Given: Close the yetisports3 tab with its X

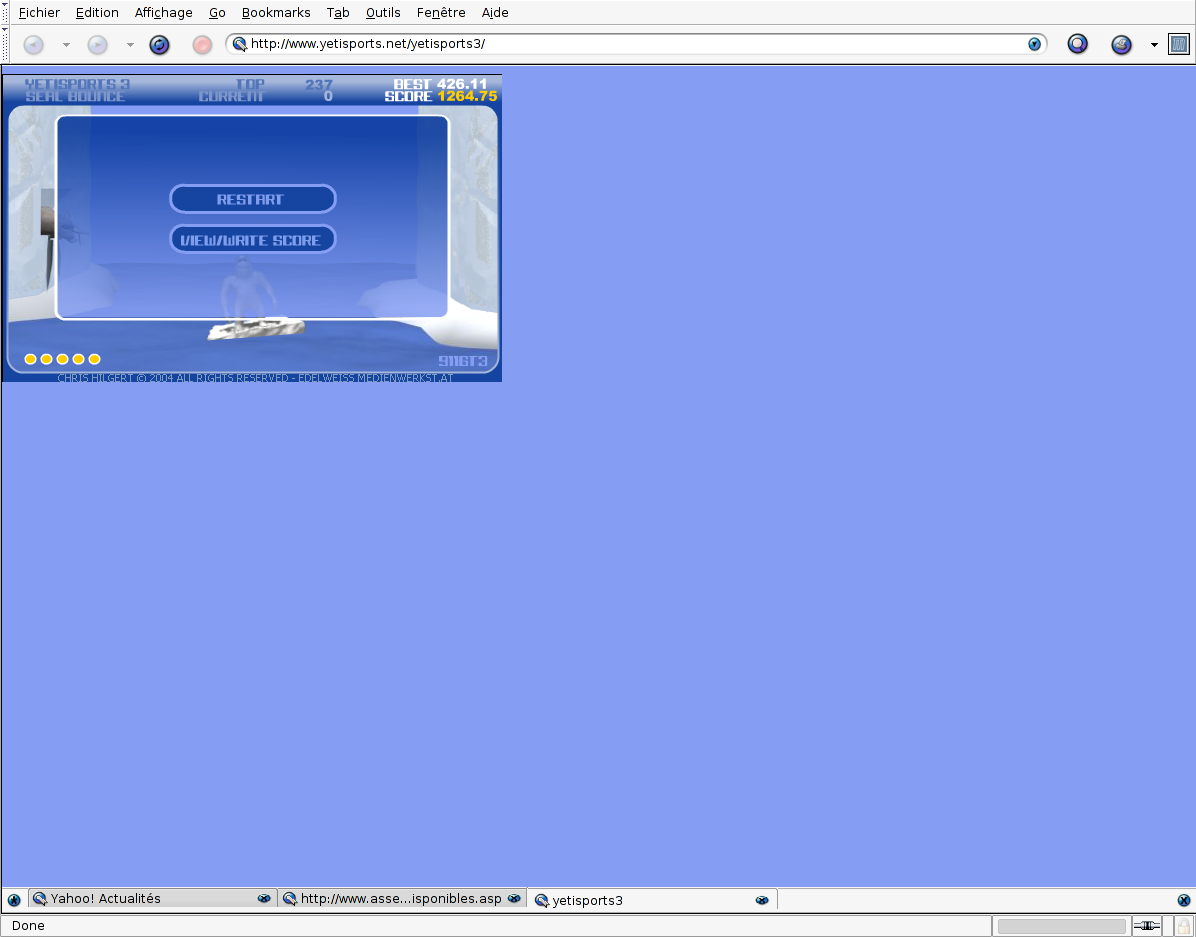Looking at the screenshot, I should click(x=761, y=900).
